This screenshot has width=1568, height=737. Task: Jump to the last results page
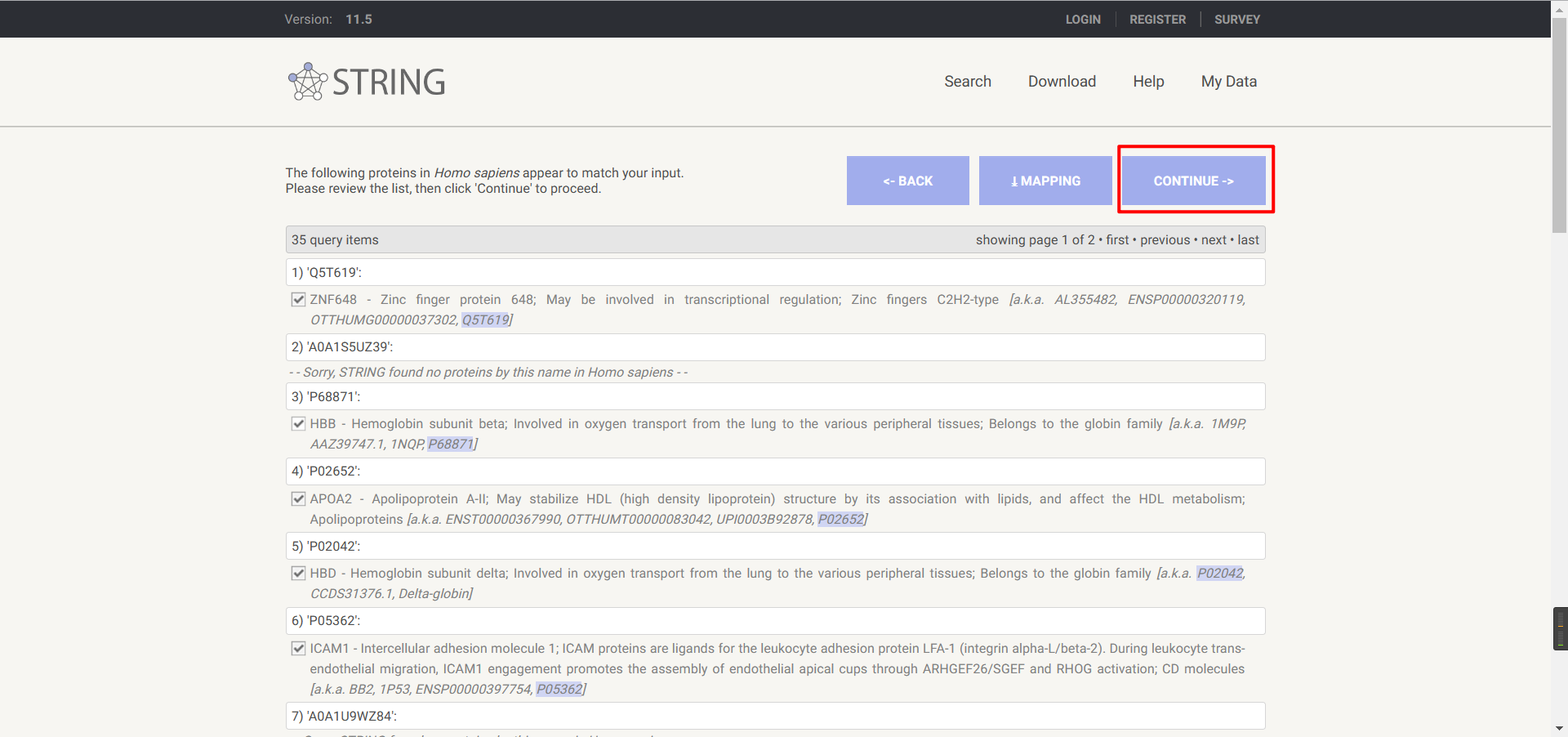[1248, 240]
